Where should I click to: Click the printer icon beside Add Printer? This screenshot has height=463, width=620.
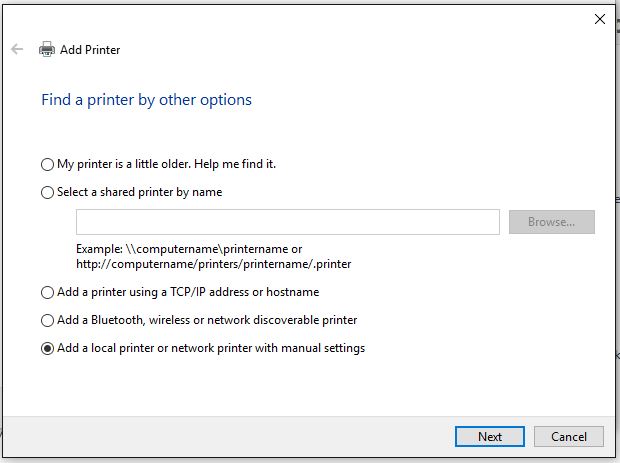pos(47,49)
